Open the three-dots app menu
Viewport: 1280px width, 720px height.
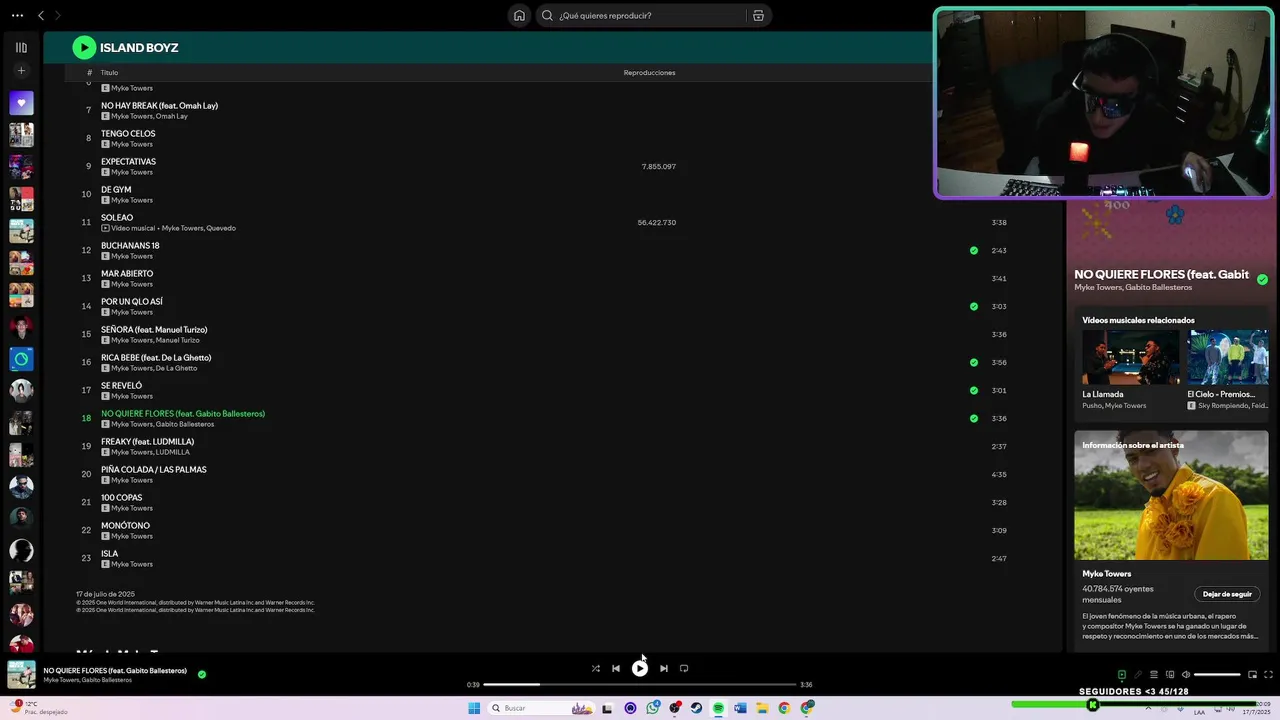click(17, 15)
